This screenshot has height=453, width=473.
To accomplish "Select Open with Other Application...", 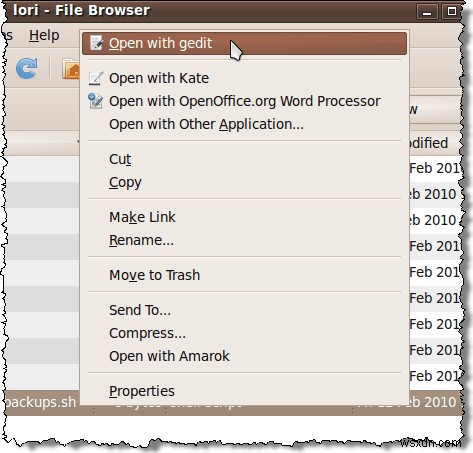I will (x=244, y=124).
